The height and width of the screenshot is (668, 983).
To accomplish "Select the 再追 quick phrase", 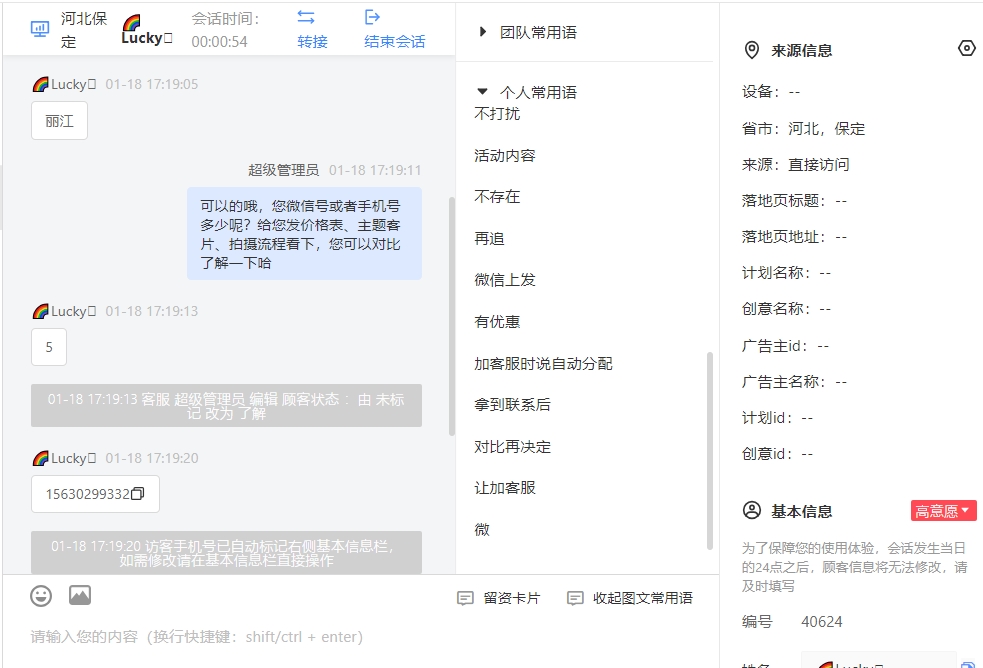I will (489, 239).
